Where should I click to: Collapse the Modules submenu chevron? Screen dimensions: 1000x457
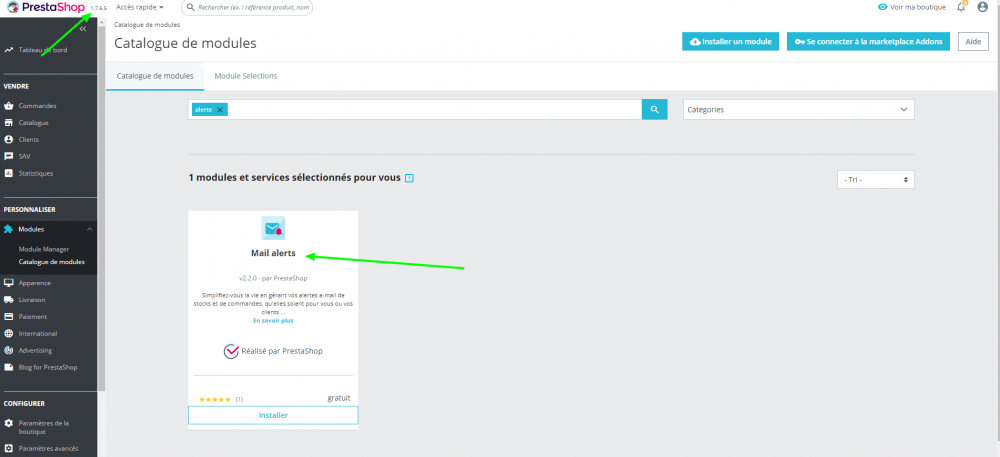[89, 229]
